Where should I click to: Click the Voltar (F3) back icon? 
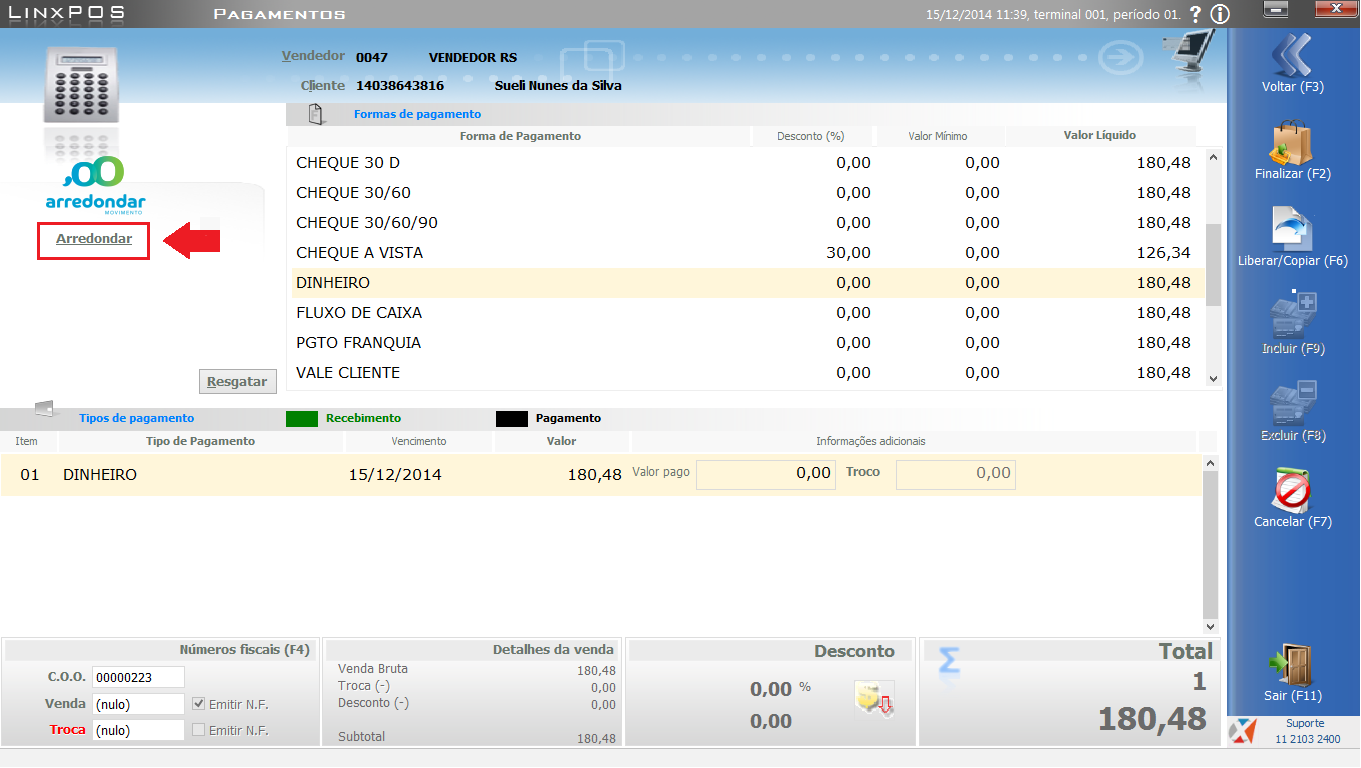[x=1294, y=53]
